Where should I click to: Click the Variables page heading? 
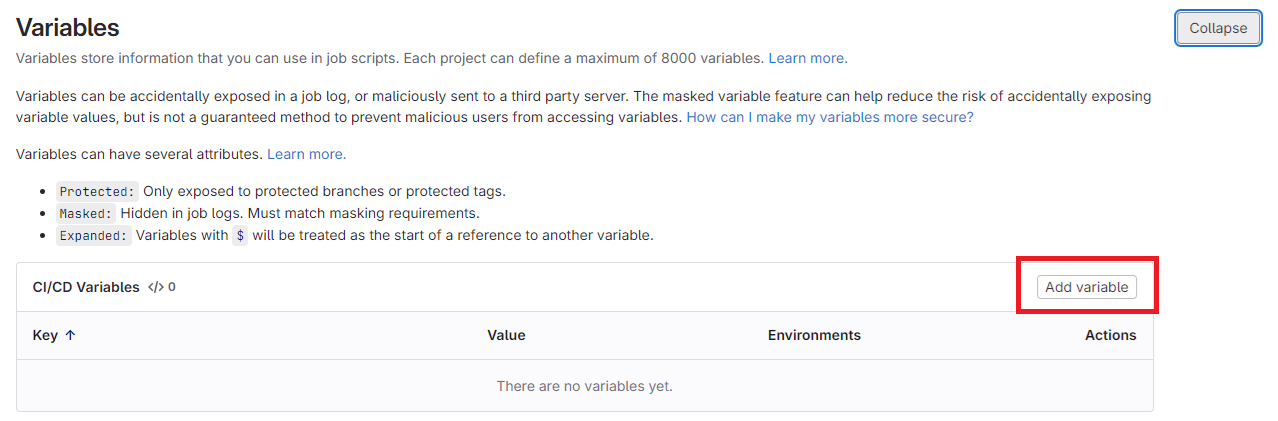pos(67,28)
